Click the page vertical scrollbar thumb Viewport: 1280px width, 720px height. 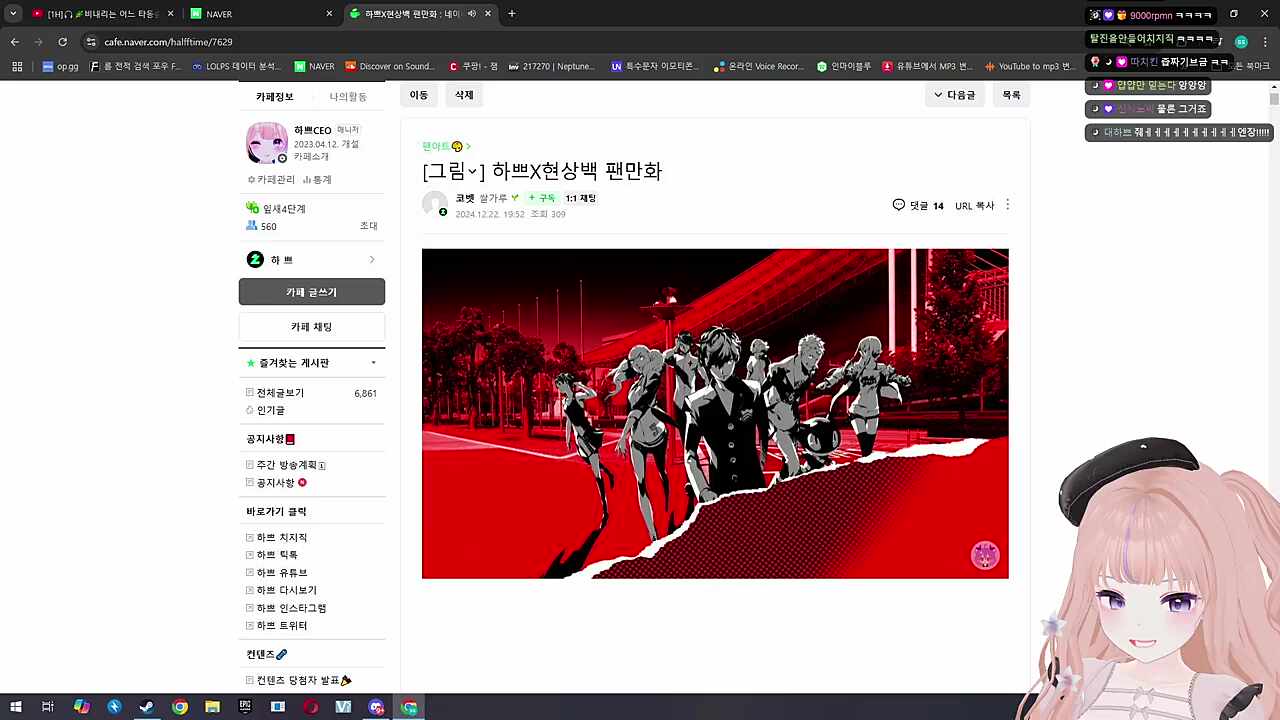[1274, 99]
